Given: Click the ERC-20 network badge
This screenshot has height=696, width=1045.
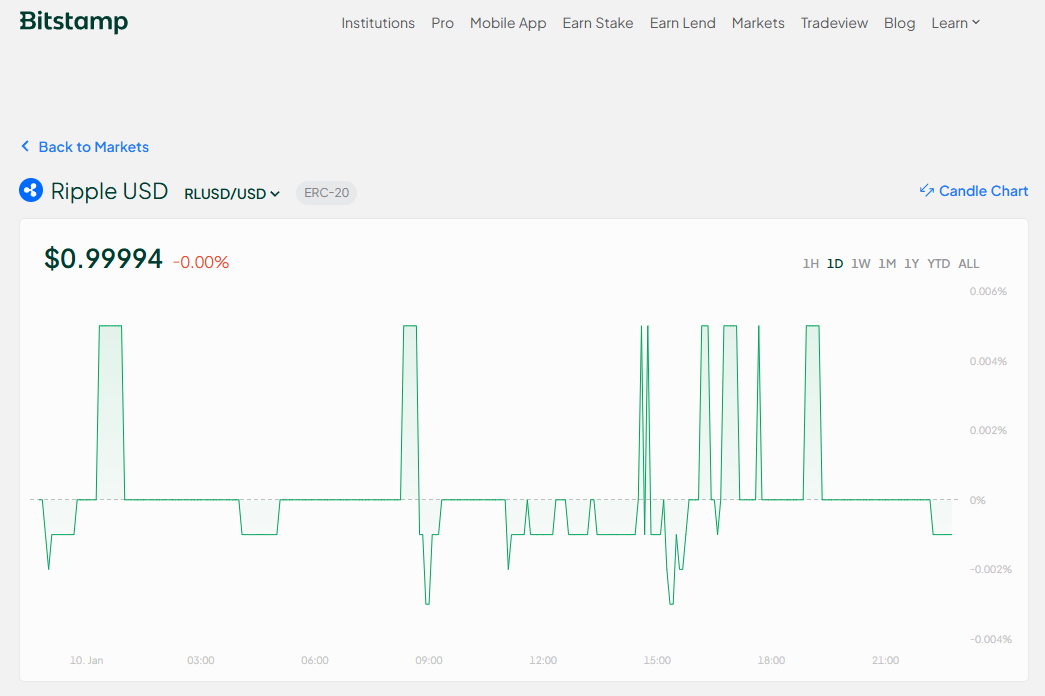Looking at the screenshot, I should tap(327, 193).
